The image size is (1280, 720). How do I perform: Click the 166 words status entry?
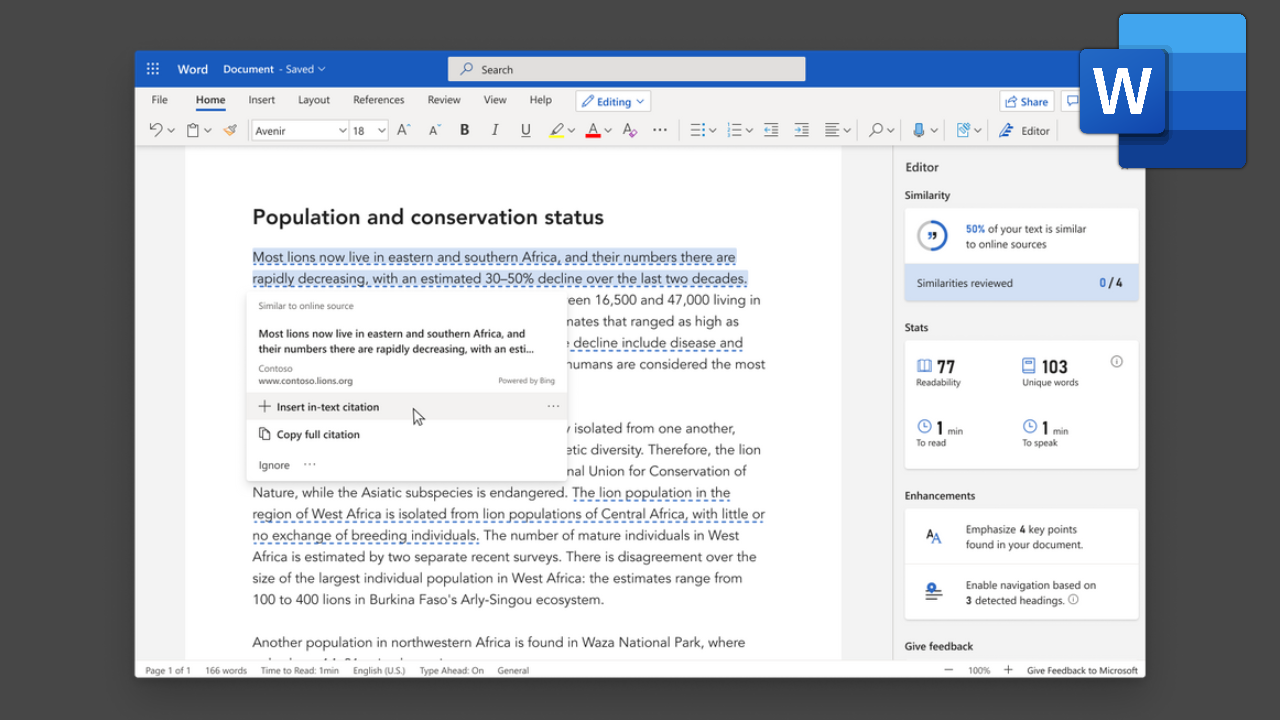(226, 671)
